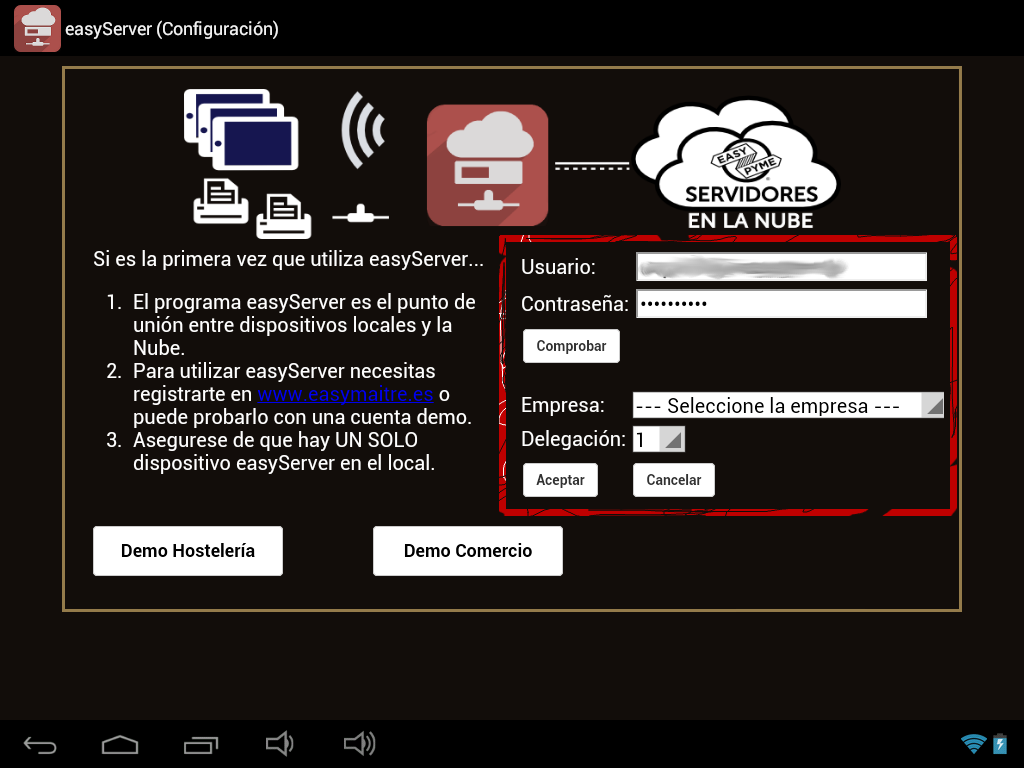Confirm with the Aceptar button
The height and width of the screenshot is (768, 1024).
(x=560, y=480)
